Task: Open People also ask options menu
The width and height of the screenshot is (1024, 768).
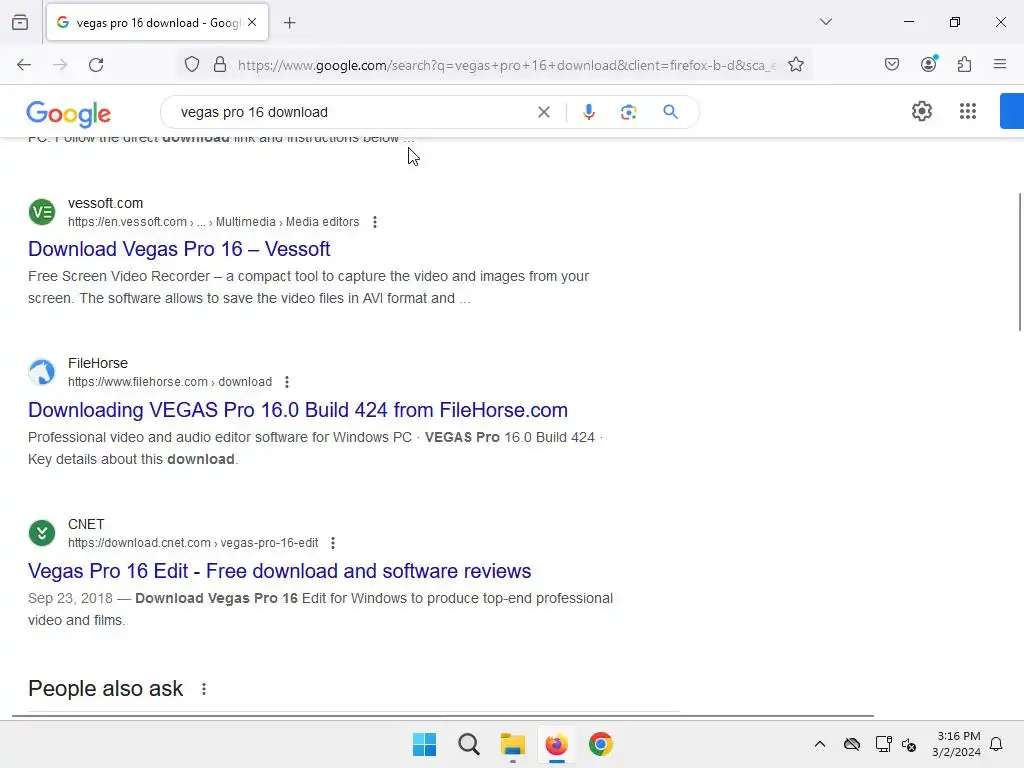Action: click(x=204, y=689)
